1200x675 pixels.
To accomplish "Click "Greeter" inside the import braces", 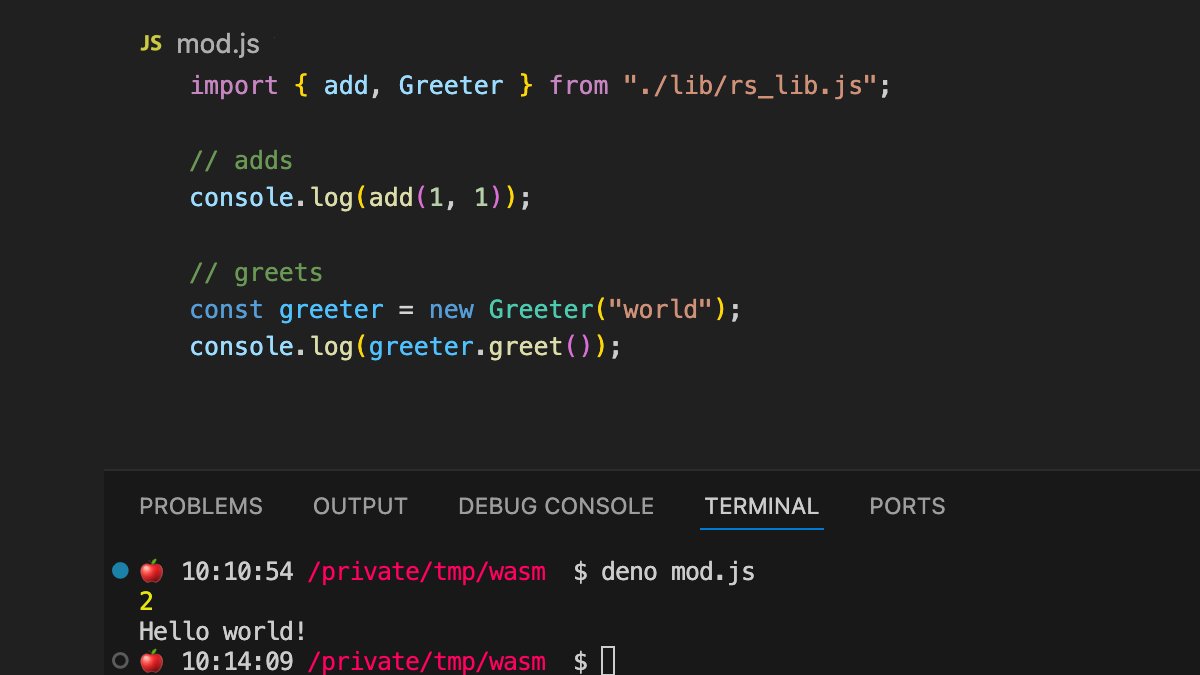I will pyautogui.click(x=451, y=85).
